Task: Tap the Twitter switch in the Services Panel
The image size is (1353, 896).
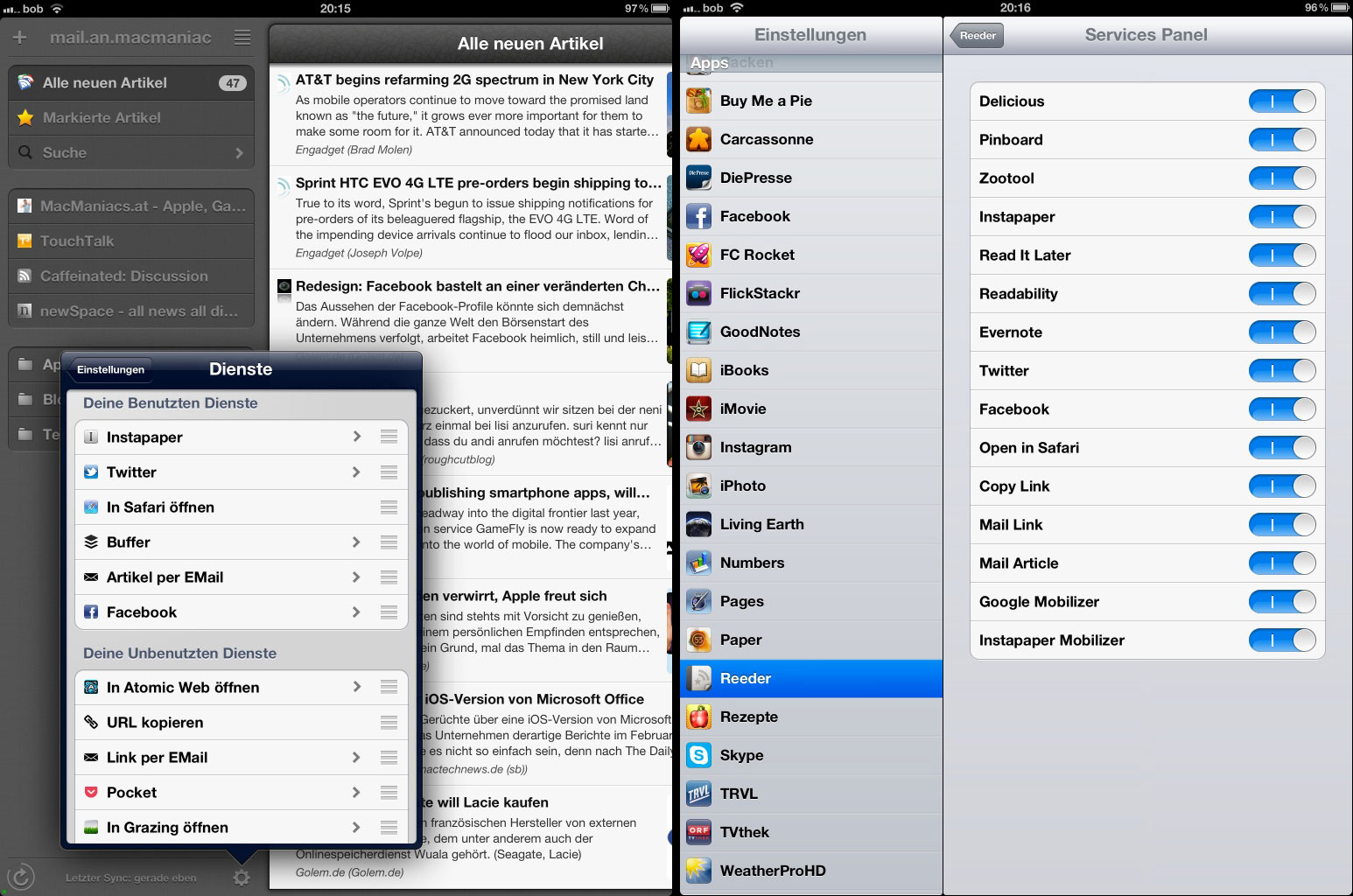Action: (1282, 371)
